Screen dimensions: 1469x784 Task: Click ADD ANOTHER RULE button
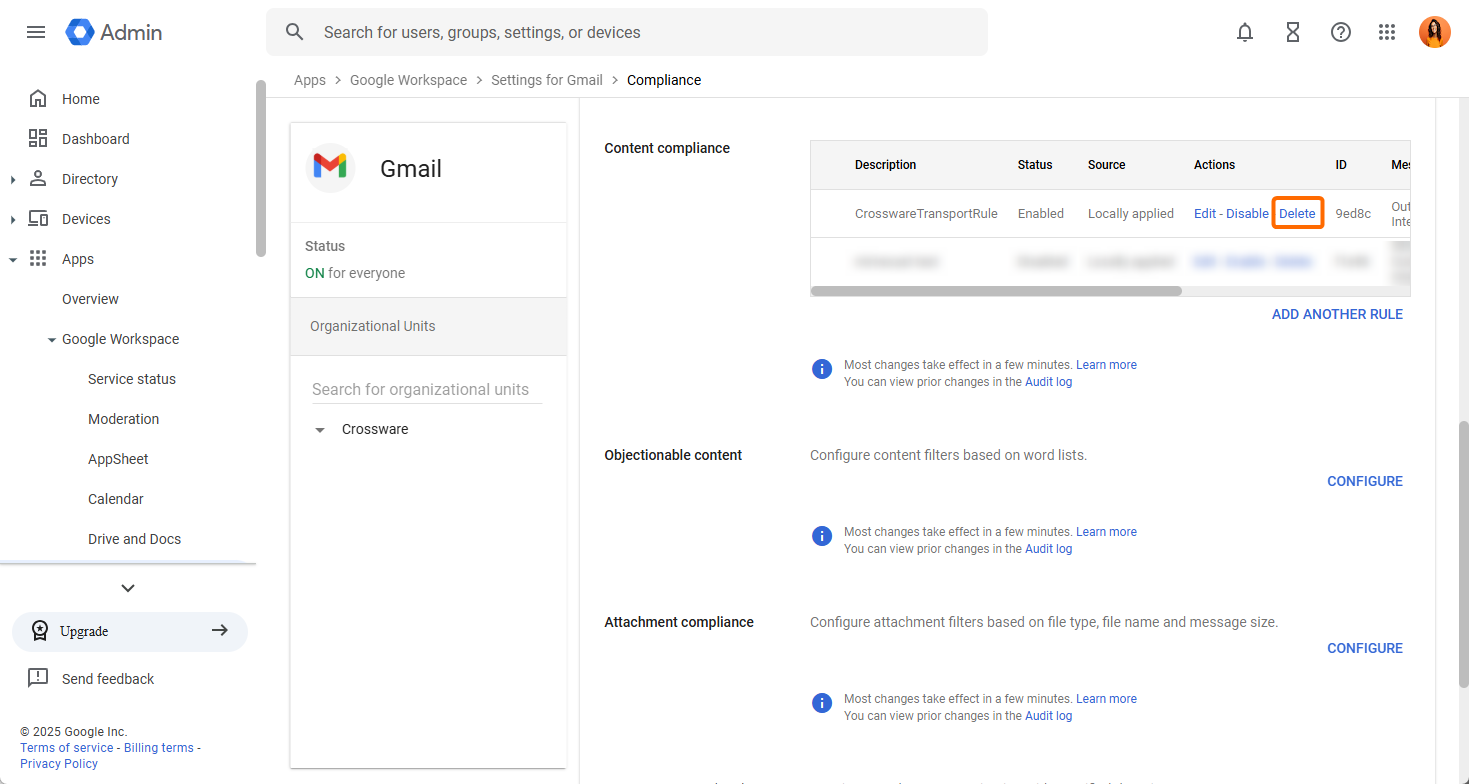click(1337, 314)
